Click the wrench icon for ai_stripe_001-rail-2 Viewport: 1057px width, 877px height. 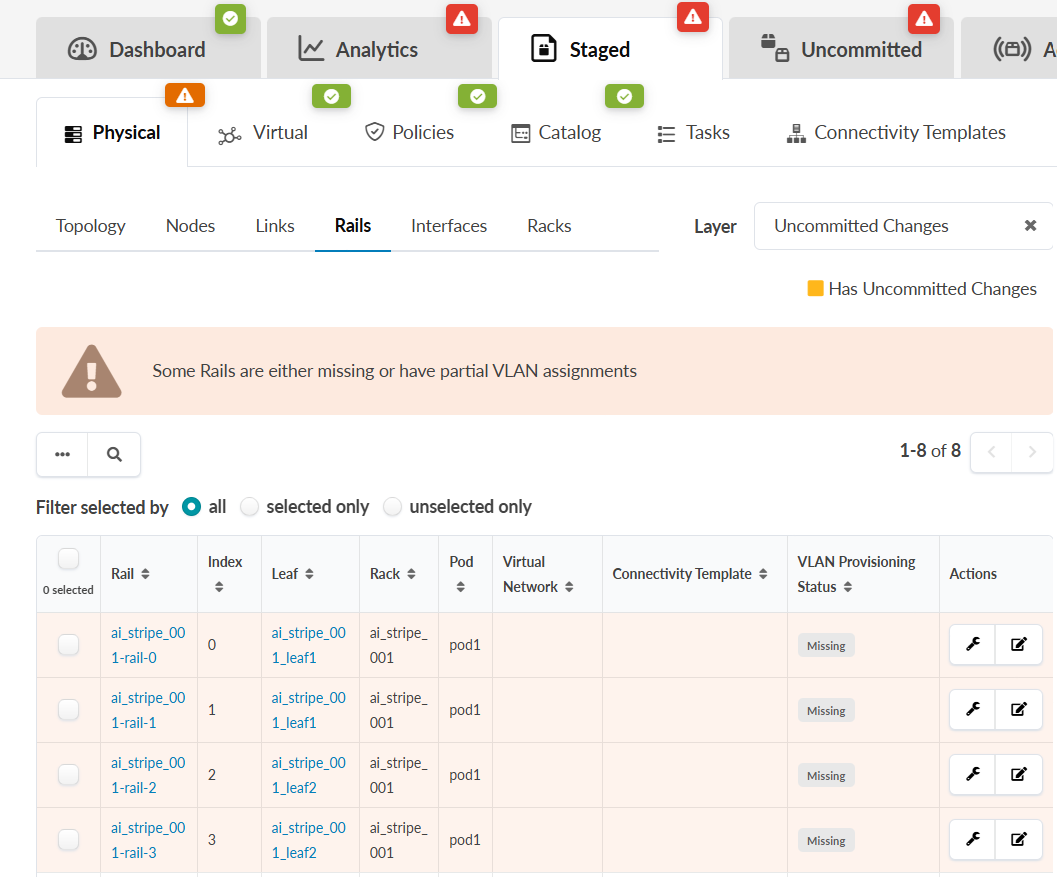tap(972, 775)
